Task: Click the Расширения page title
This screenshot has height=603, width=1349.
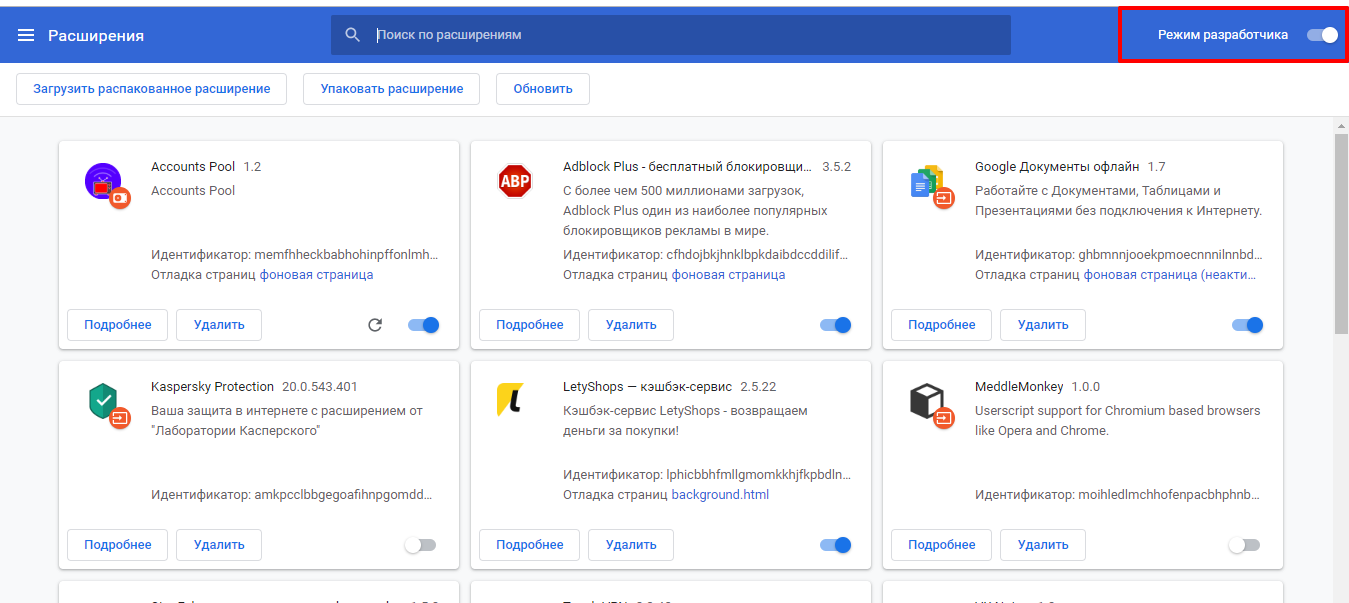Action: coord(96,35)
